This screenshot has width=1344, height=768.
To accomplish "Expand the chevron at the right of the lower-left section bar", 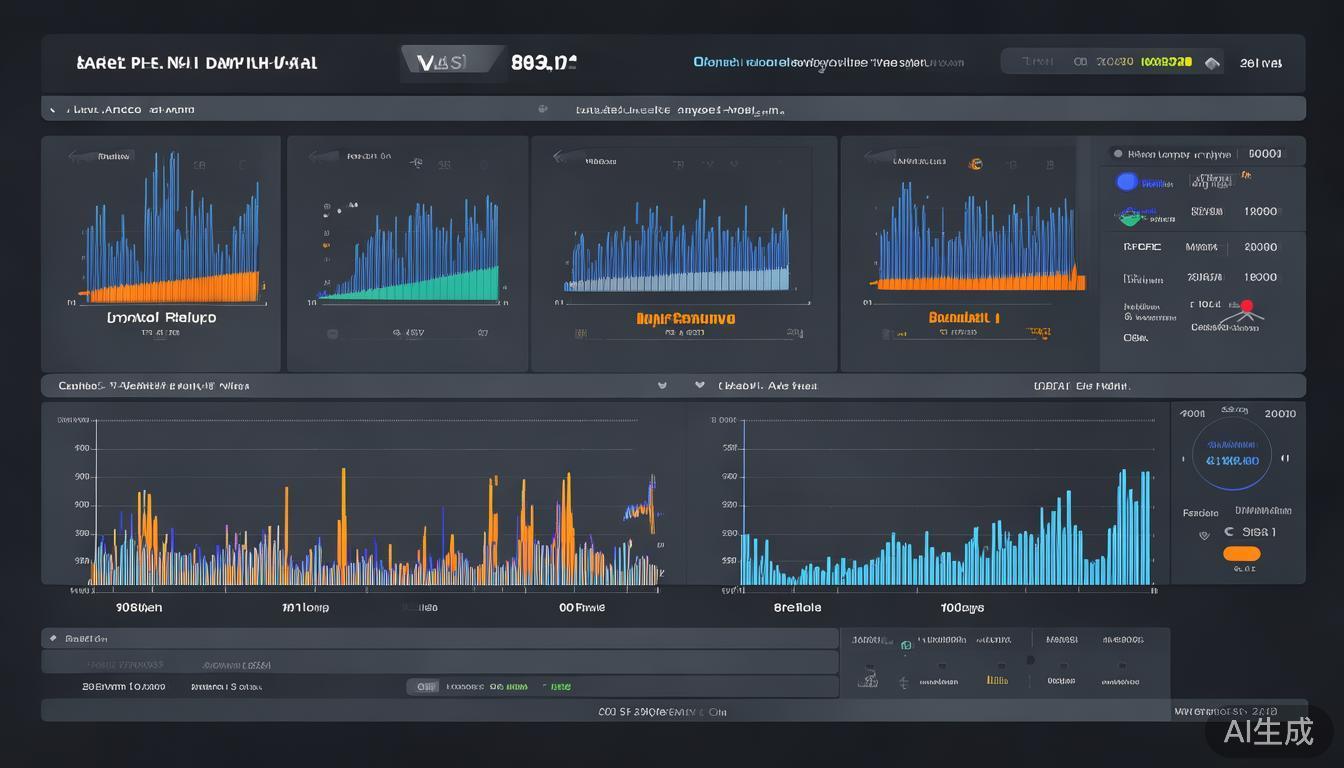I will tap(661, 385).
